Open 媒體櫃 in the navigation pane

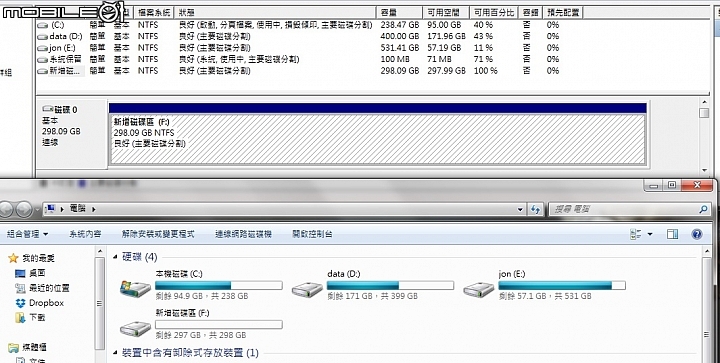(x=28, y=347)
